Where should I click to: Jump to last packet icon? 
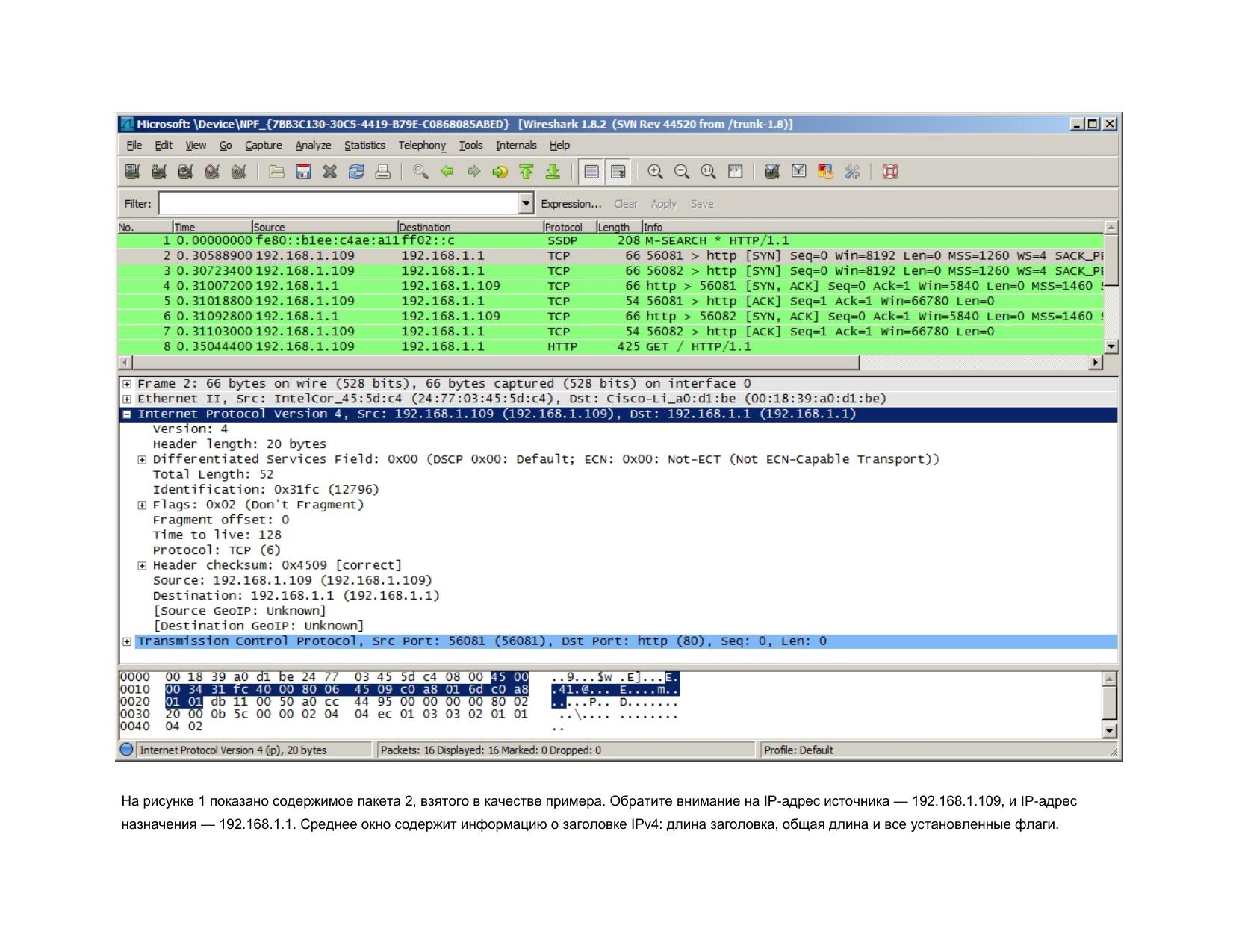point(553,172)
